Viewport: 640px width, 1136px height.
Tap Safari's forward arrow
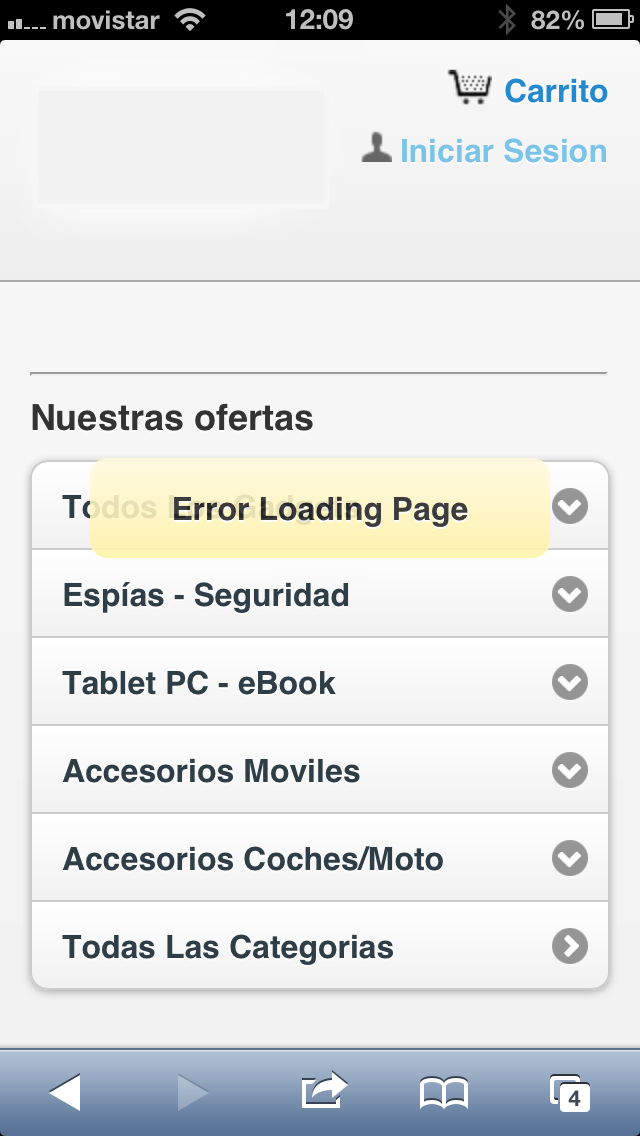click(193, 1093)
